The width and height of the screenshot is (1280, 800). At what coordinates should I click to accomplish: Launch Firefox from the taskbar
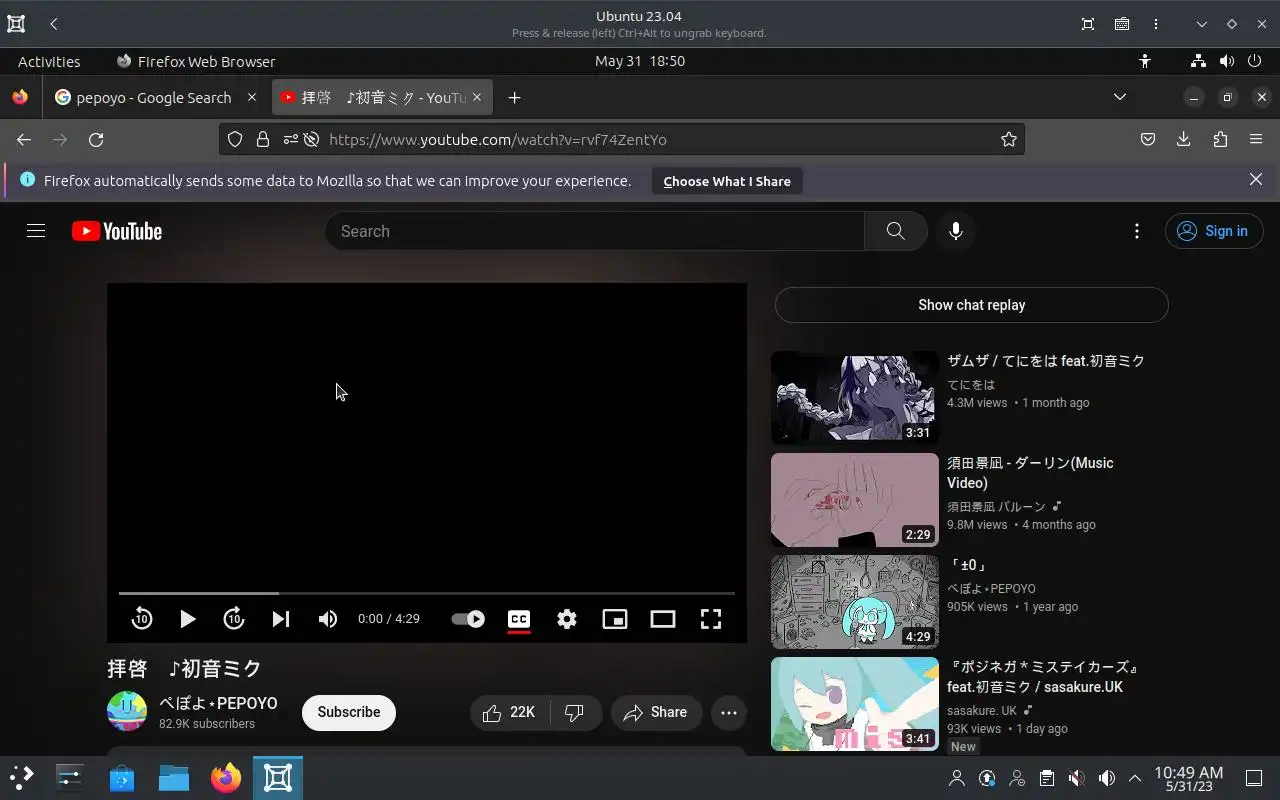[x=226, y=778]
